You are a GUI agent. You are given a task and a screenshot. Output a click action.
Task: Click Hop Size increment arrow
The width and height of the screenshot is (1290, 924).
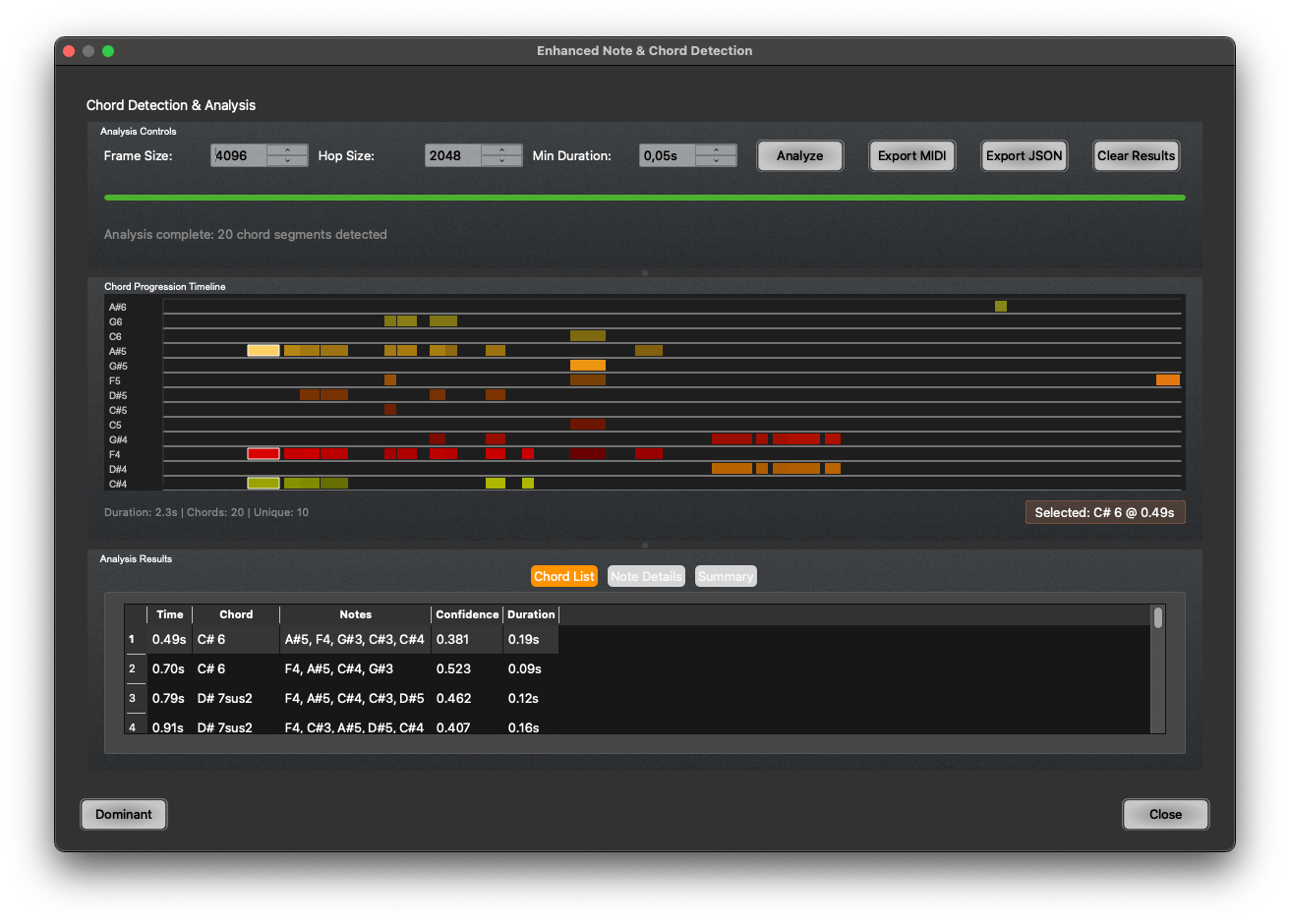501,149
